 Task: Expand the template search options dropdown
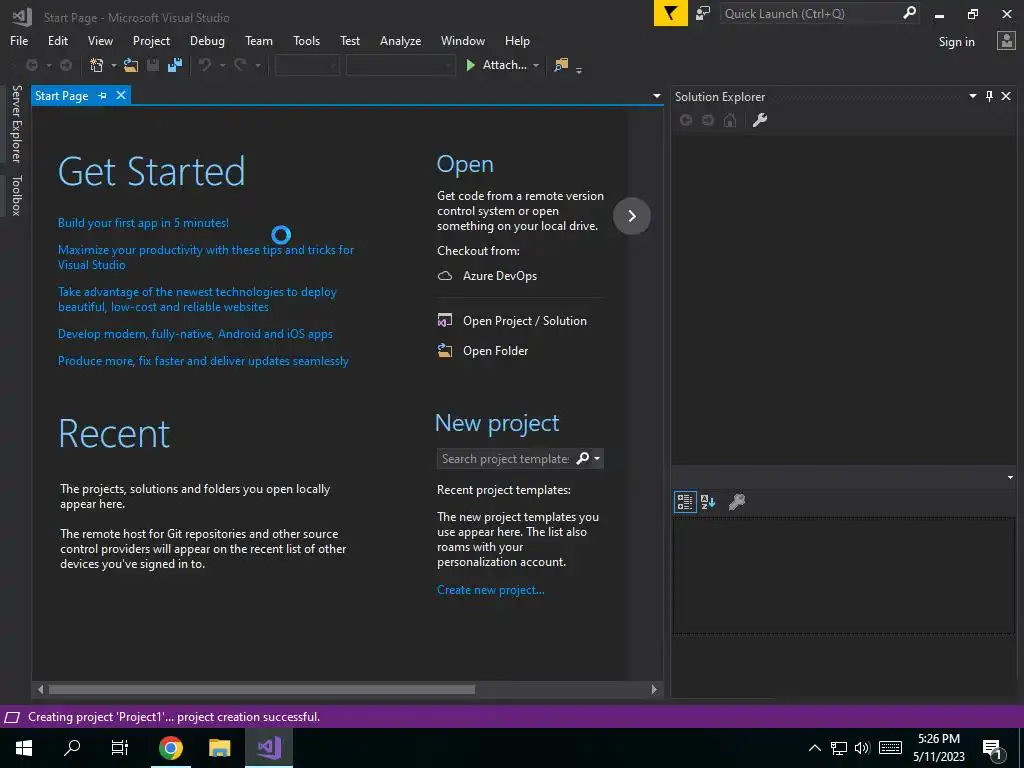pyautogui.click(x=597, y=458)
